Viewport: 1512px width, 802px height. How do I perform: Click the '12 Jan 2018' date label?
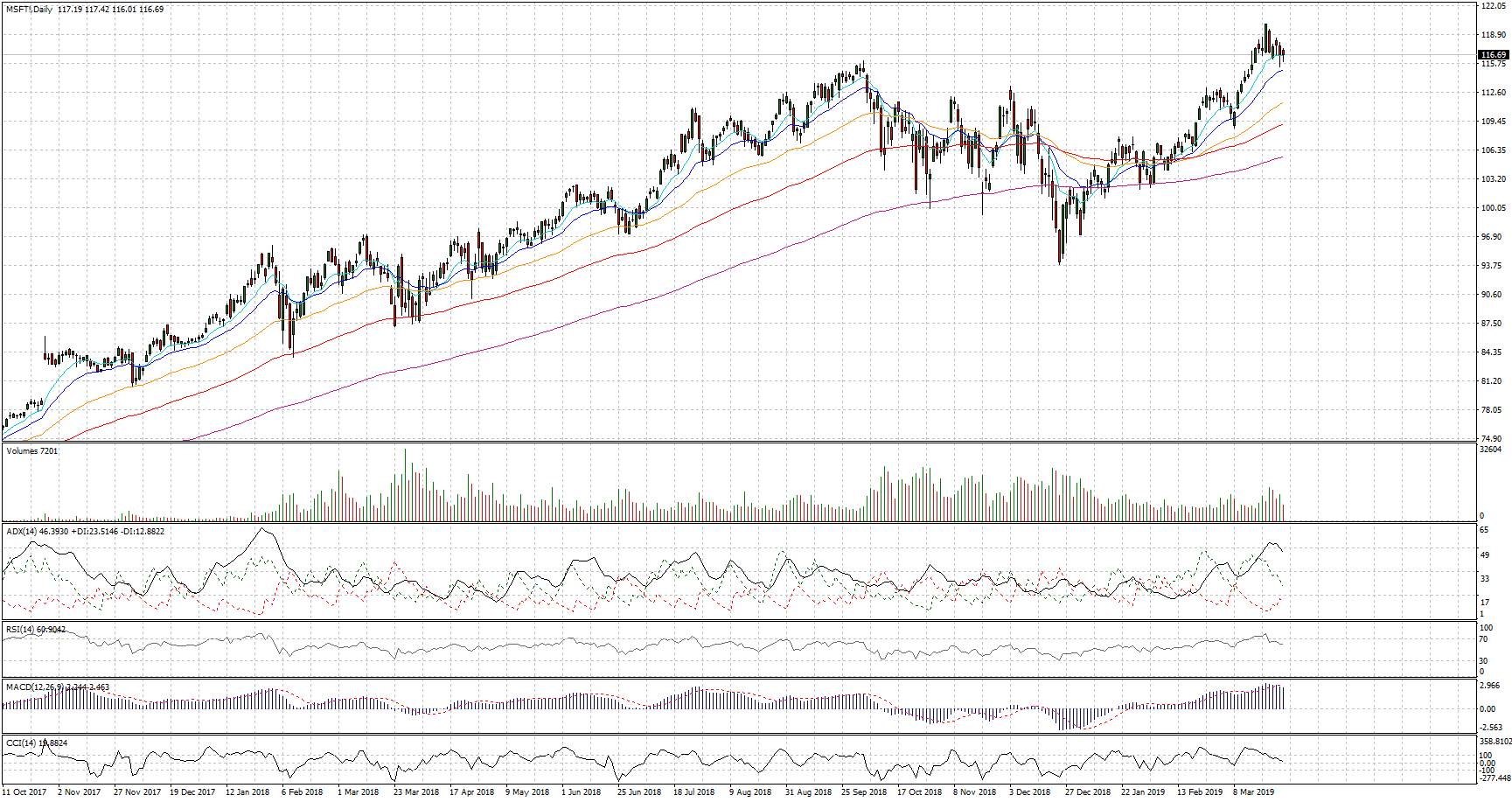(x=247, y=792)
